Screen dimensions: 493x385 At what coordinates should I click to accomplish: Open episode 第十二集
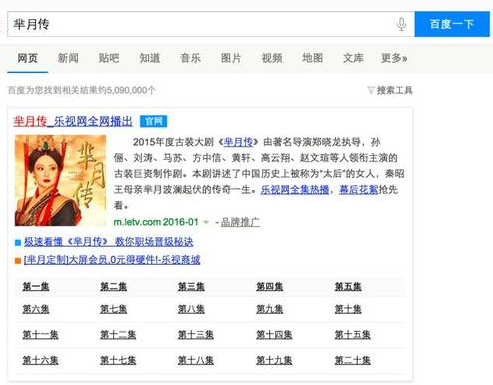pyautogui.click(x=118, y=334)
